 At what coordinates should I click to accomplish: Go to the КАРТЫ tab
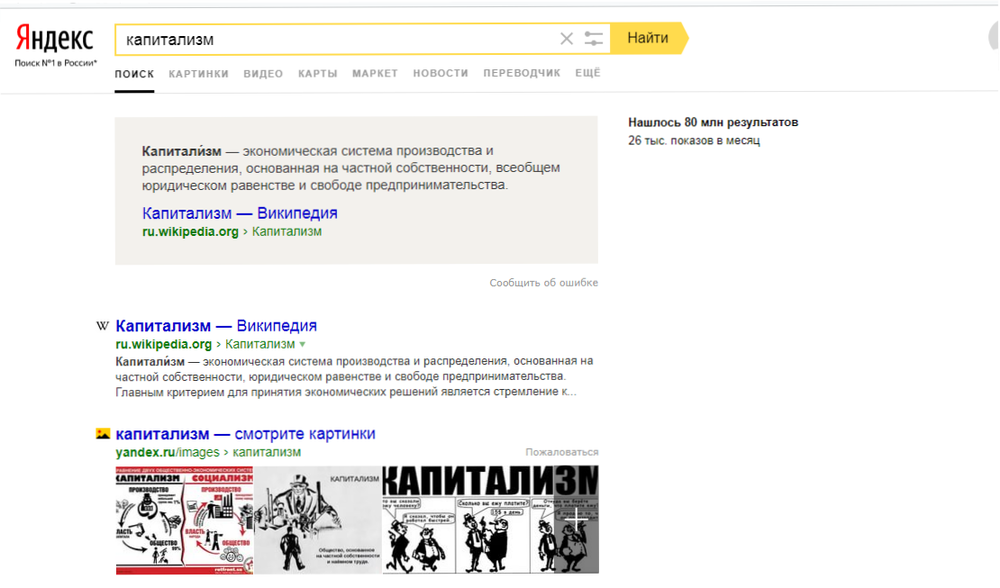pyautogui.click(x=317, y=74)
